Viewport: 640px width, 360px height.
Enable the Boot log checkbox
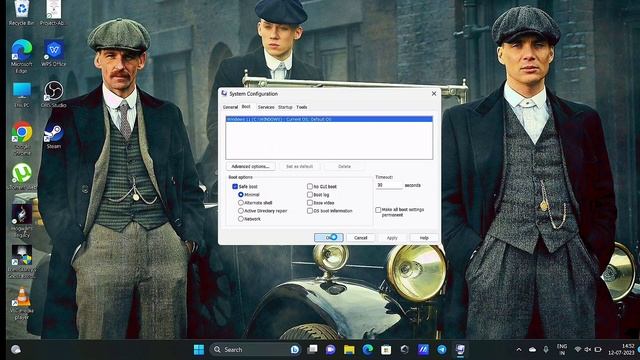[310, 195]
